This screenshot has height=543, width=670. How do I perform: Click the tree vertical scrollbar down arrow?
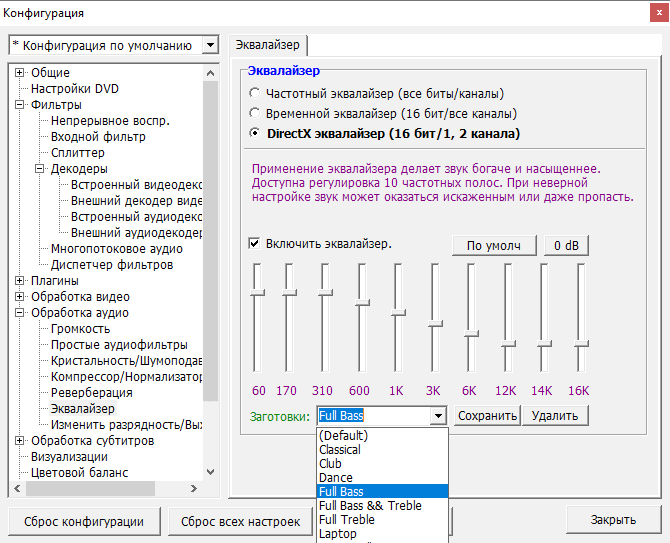210,472
